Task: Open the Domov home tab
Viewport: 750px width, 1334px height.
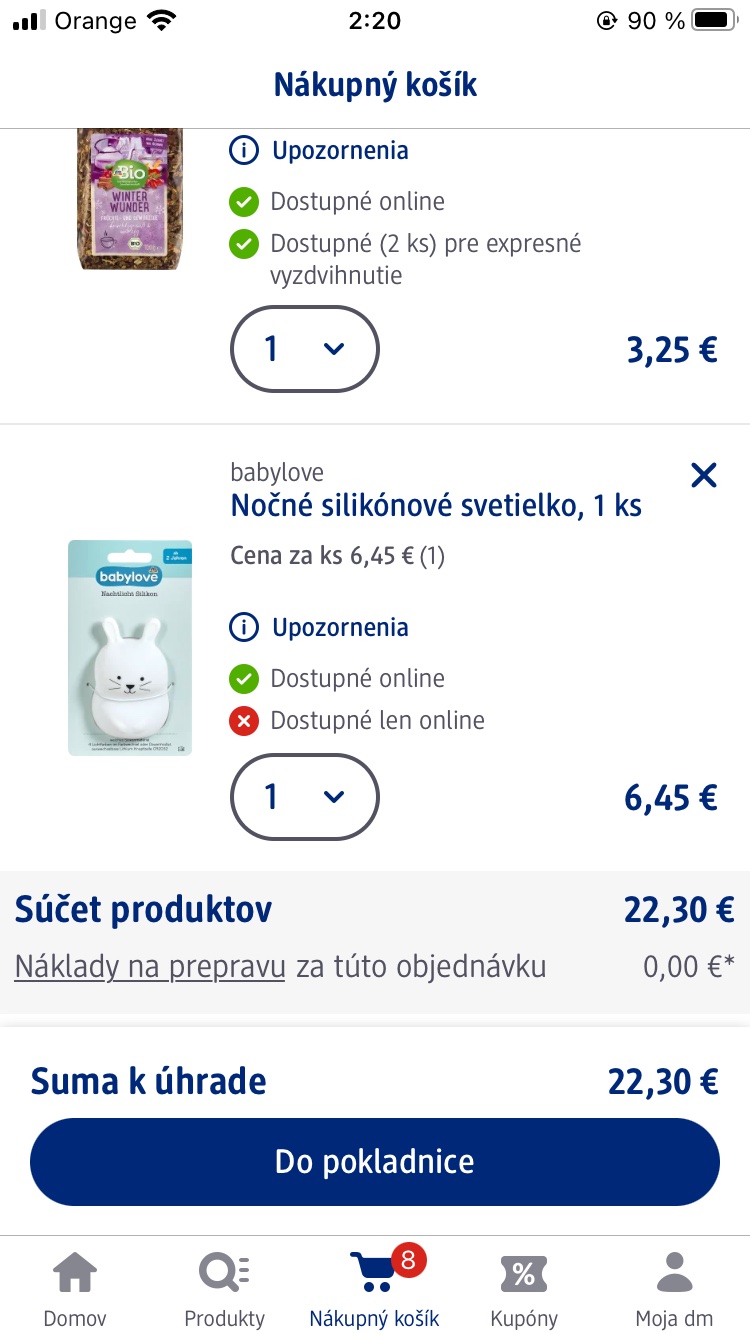Action: 75,1288
